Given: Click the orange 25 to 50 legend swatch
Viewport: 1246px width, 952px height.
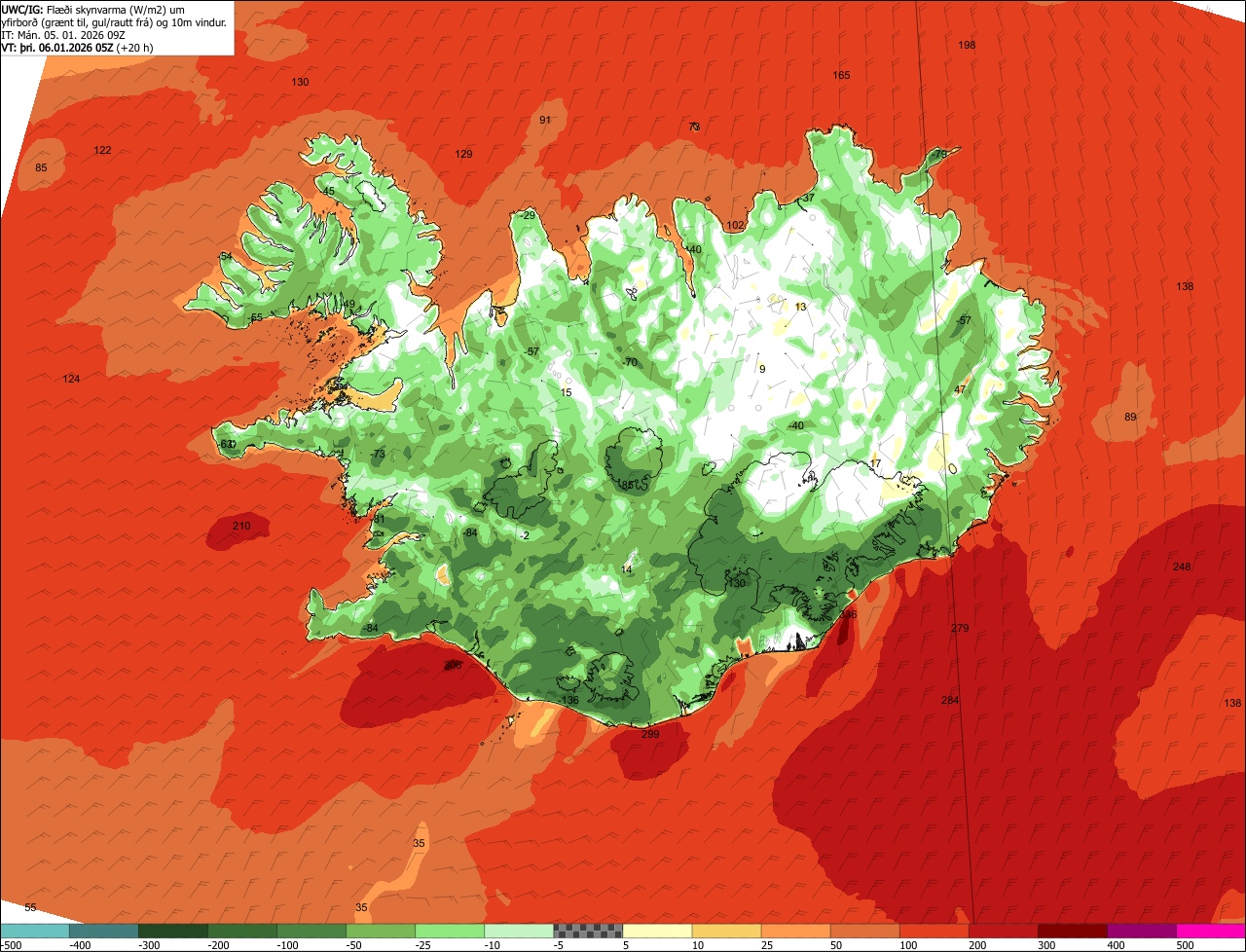Looking at the screenshot, I should [795, 930].
